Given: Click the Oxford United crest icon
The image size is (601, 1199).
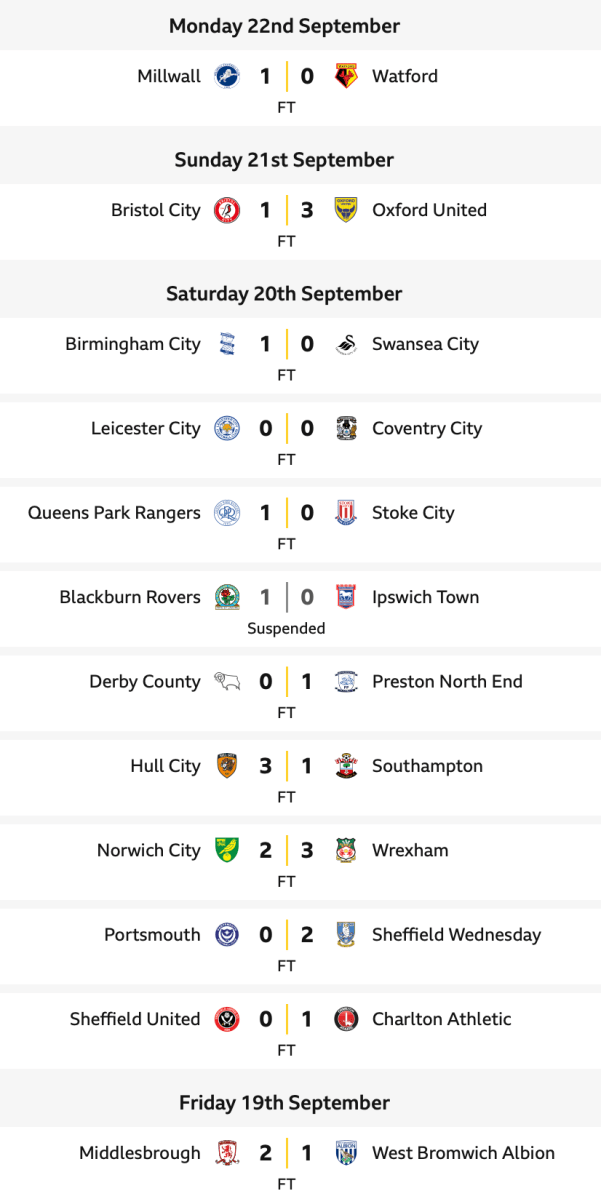Looking at the screenshot, I should click(345, 211).
